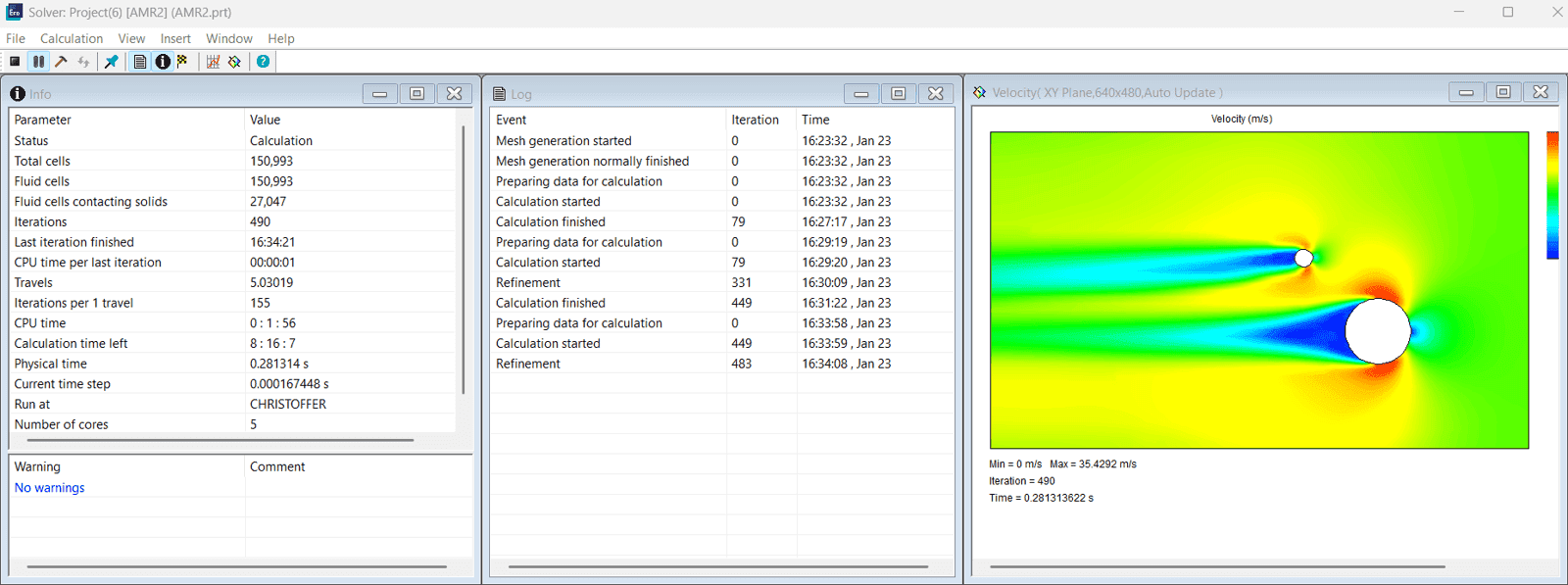
Task: Select the 'Number of cores' row
Action: 232,424
